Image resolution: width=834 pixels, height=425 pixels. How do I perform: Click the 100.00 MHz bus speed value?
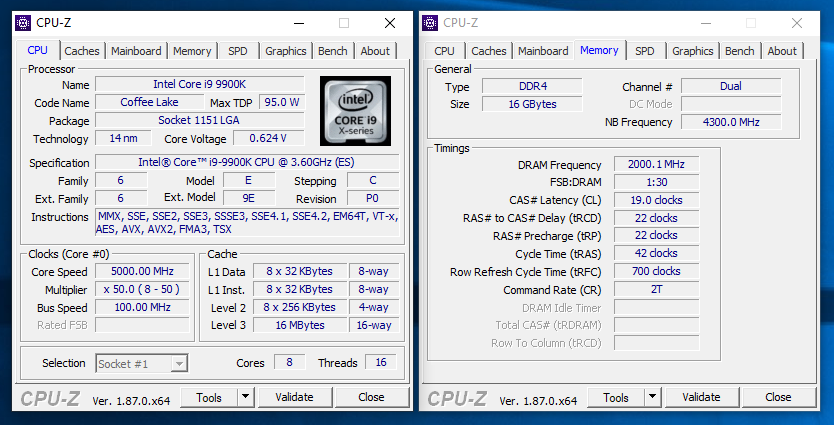(x=142, y=307)
